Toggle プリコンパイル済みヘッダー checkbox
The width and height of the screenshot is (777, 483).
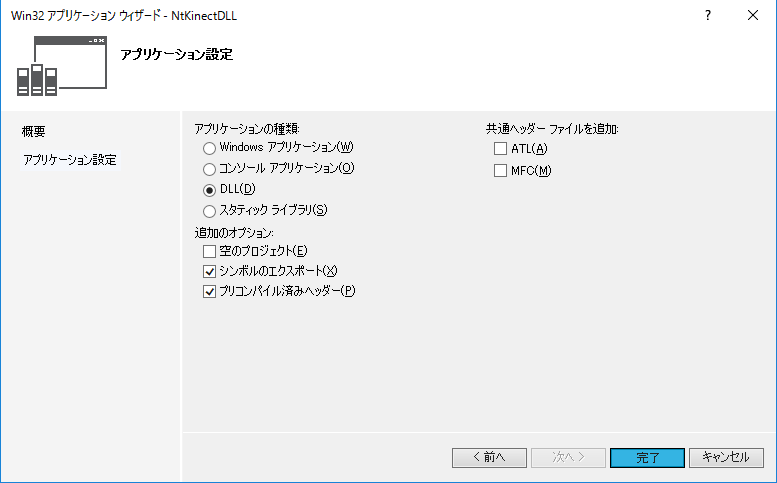pos(209,292)
